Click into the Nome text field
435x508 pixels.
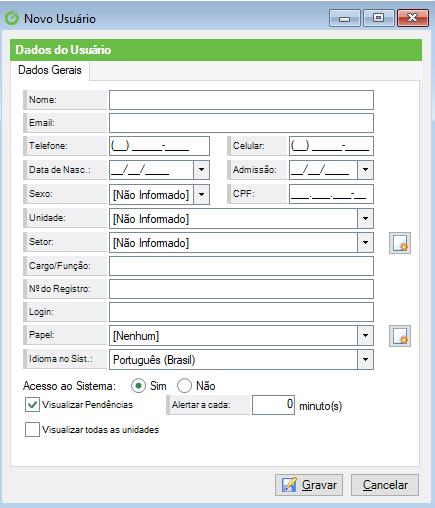pos(241,100)
